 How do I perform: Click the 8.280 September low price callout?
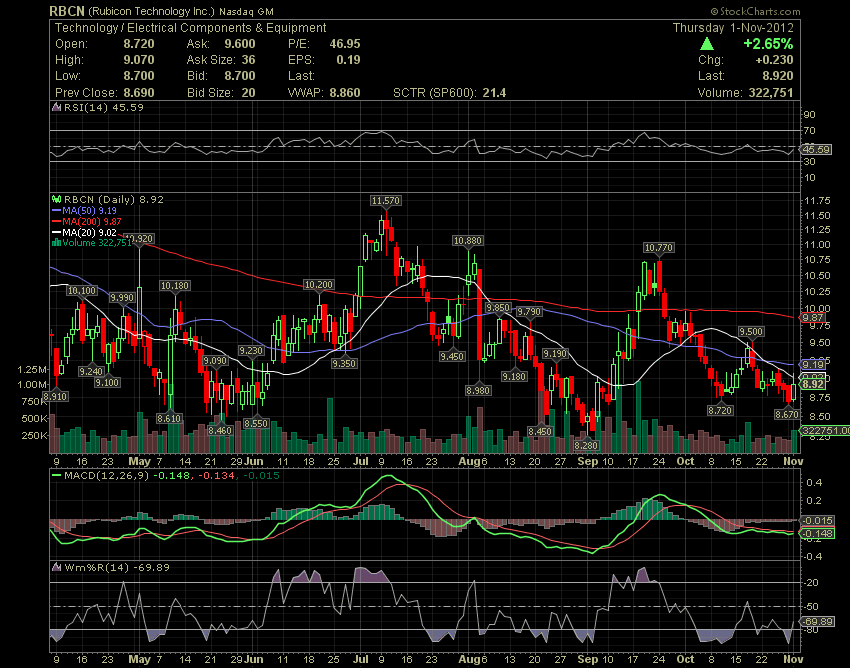point(586,446)
